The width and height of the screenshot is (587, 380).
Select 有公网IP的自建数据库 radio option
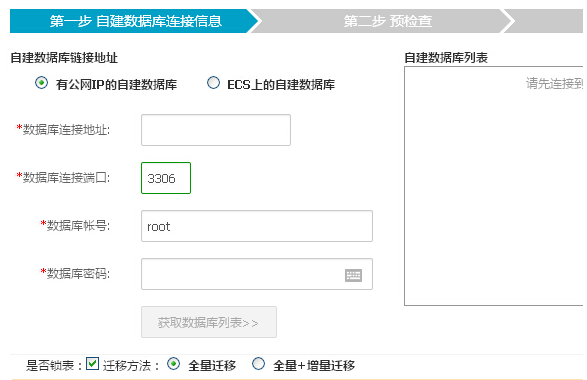(x=41, y=83)
